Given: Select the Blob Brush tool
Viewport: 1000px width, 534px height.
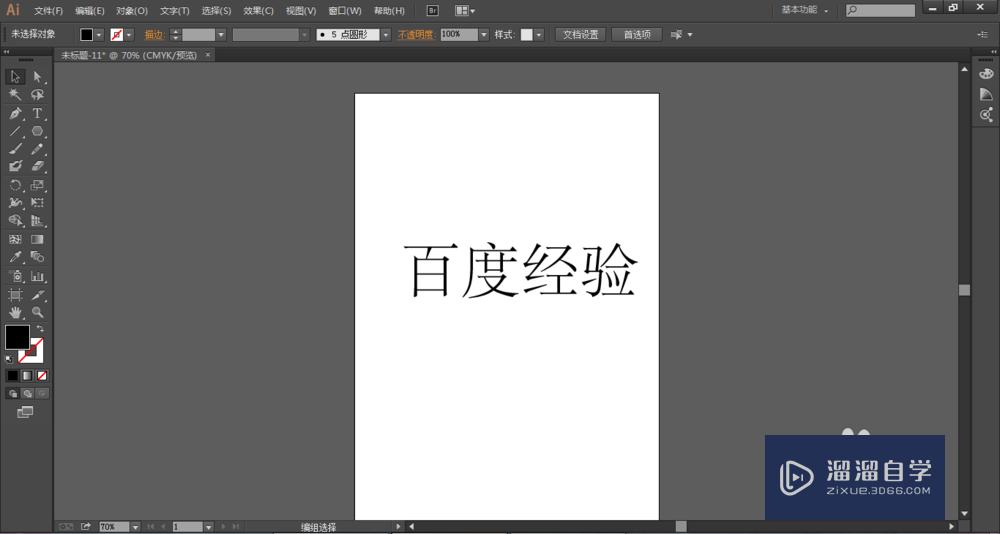Looking at the screenshot, I should [15, 167].
